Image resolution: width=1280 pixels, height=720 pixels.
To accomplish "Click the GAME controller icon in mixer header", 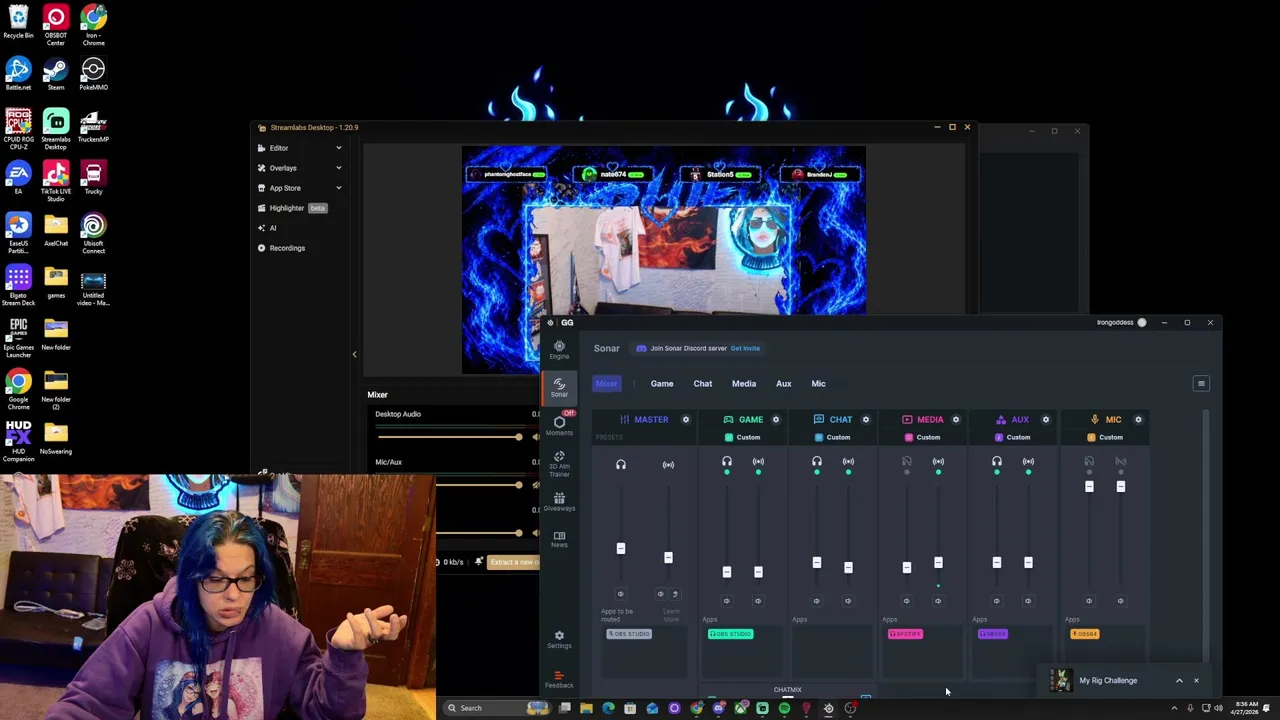I will tap(728, 420).
